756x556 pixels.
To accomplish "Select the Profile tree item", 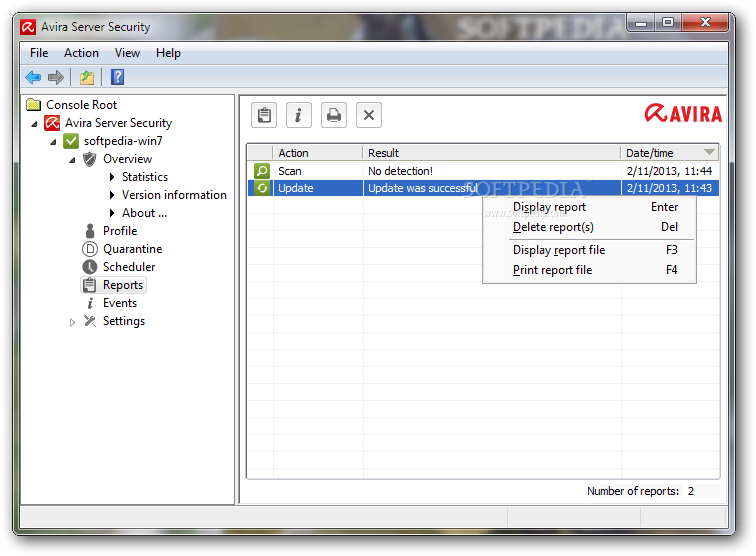I will pos(120,231).
